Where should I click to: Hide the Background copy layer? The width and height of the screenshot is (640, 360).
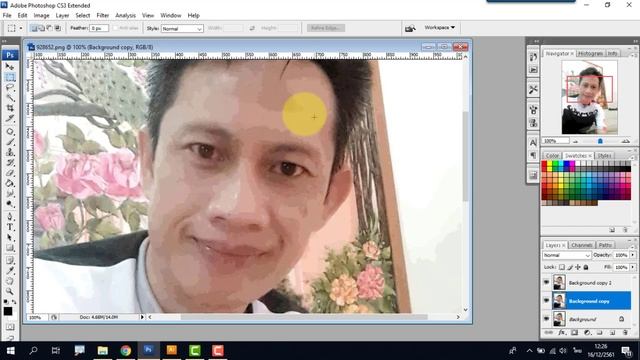(547, 300)
